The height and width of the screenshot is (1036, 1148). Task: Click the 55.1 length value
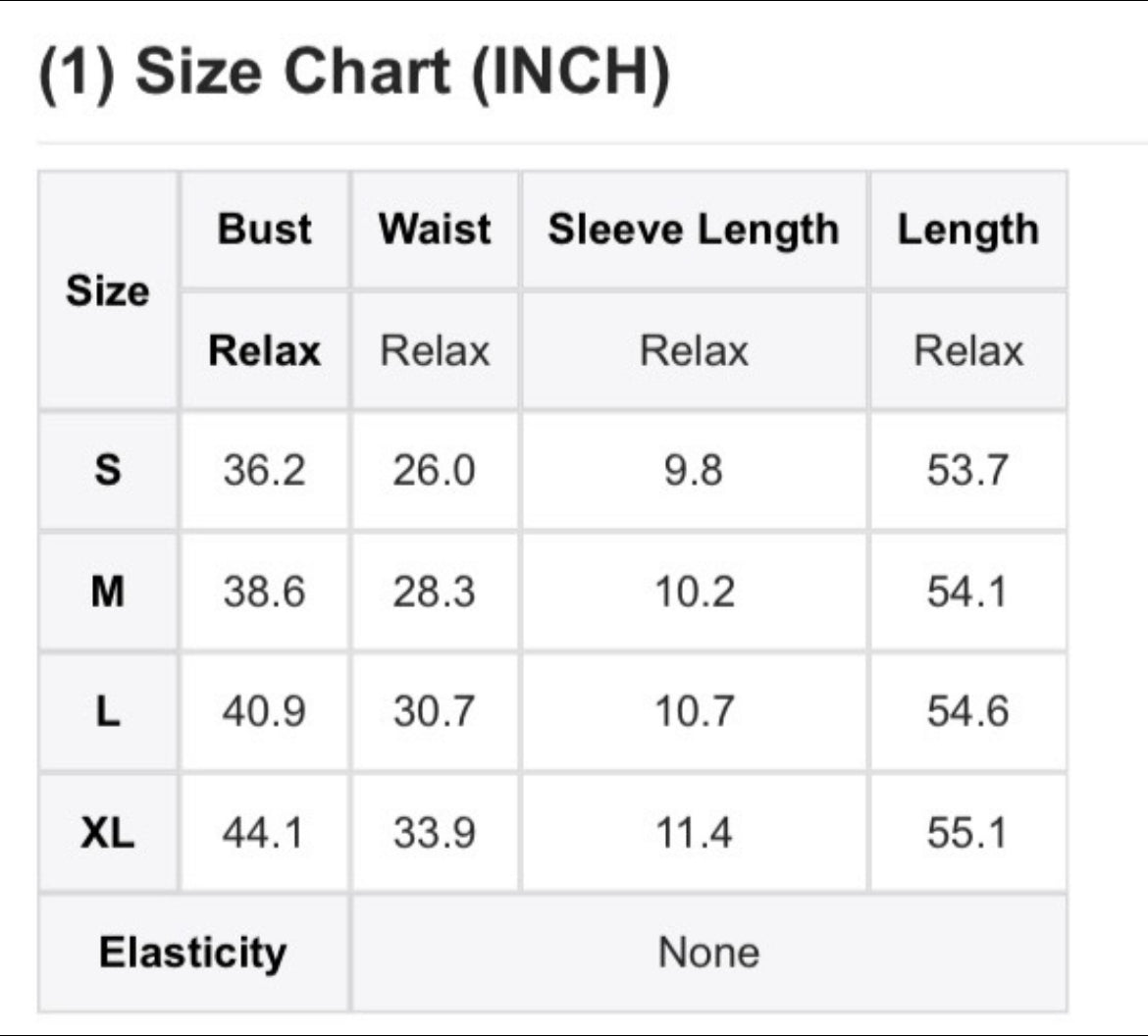tap(967, 833)
